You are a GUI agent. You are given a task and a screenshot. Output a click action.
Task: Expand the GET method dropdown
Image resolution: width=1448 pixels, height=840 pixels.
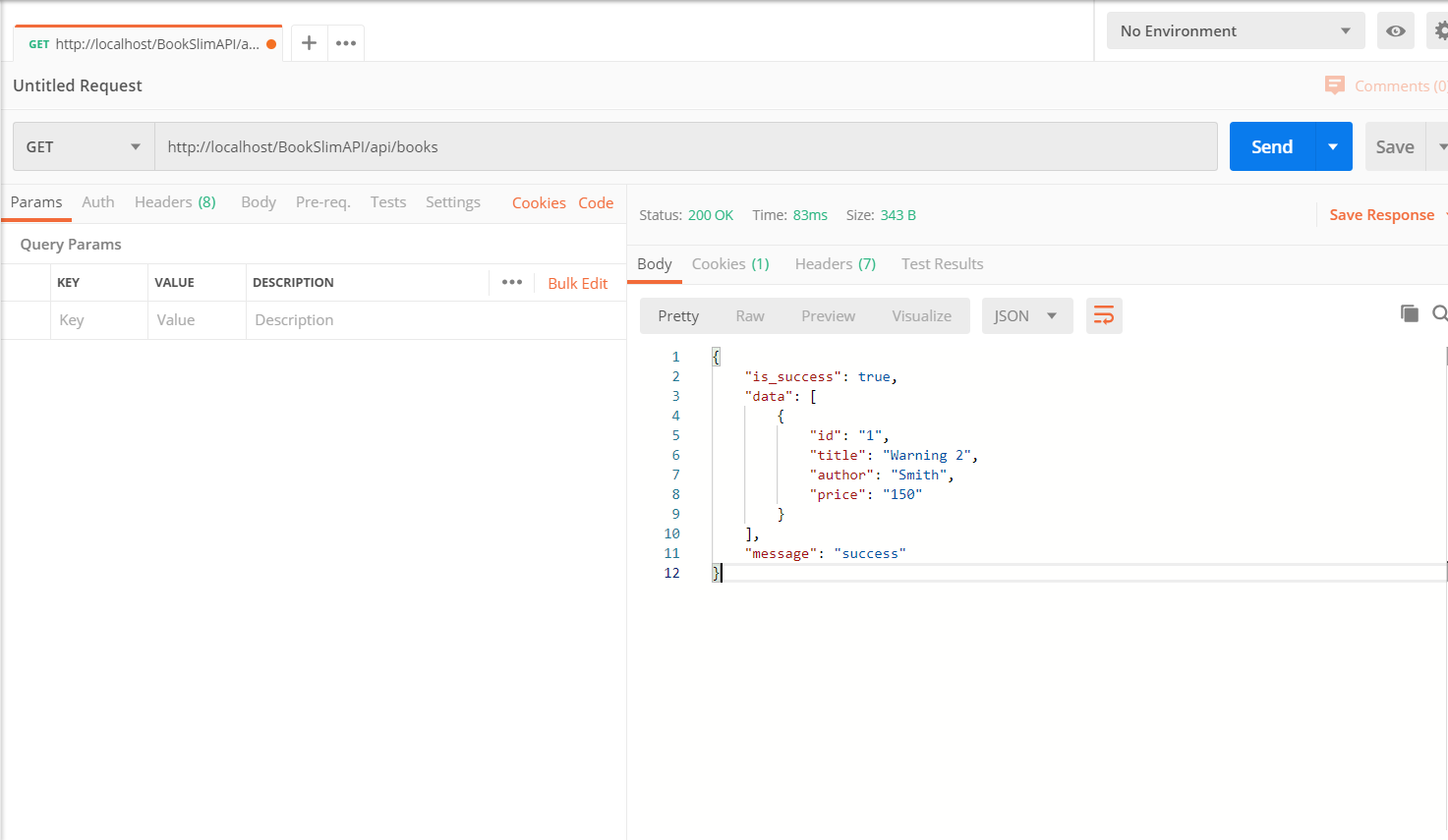pyautogui.click(x=84, y=146)
